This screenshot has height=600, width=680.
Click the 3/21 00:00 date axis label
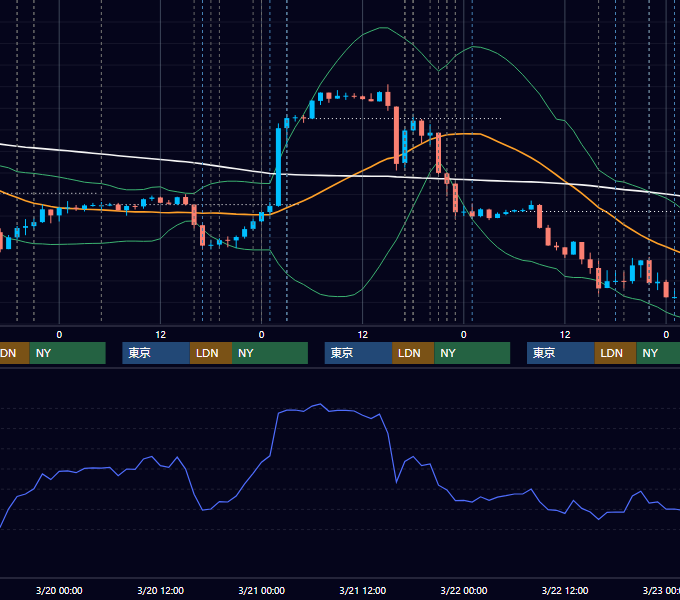coord(262,590)
